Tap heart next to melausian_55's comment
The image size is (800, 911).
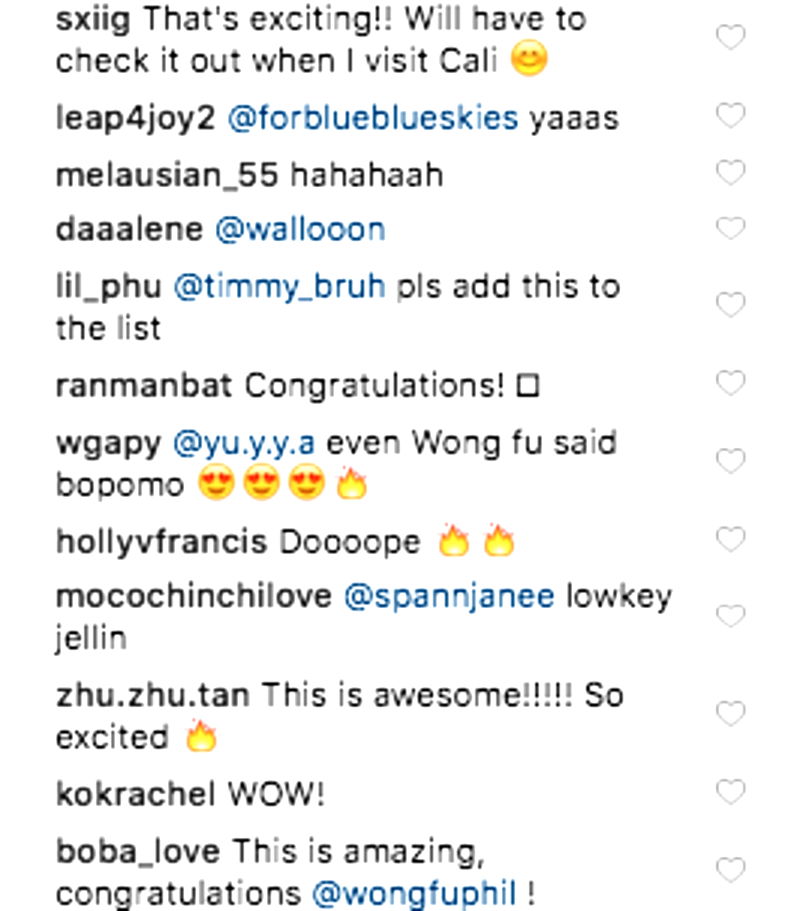(x=730, y=173)
